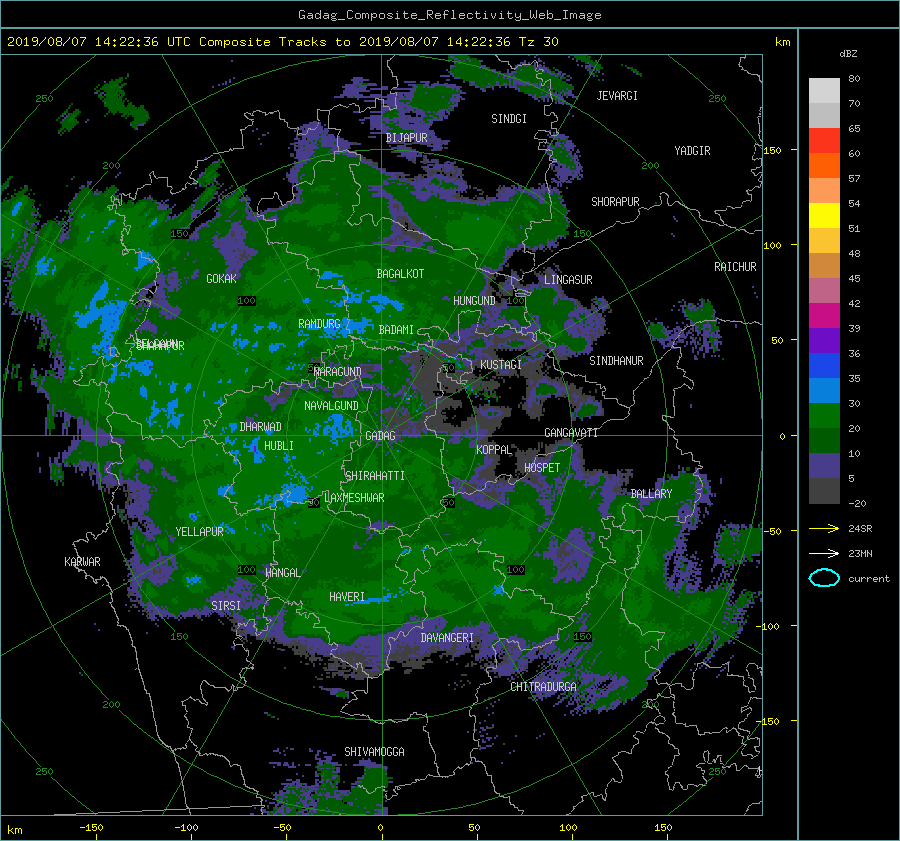Click the NARAGUND city label
The height and width of the screenshot is (841, 900).
coord(338,371)
